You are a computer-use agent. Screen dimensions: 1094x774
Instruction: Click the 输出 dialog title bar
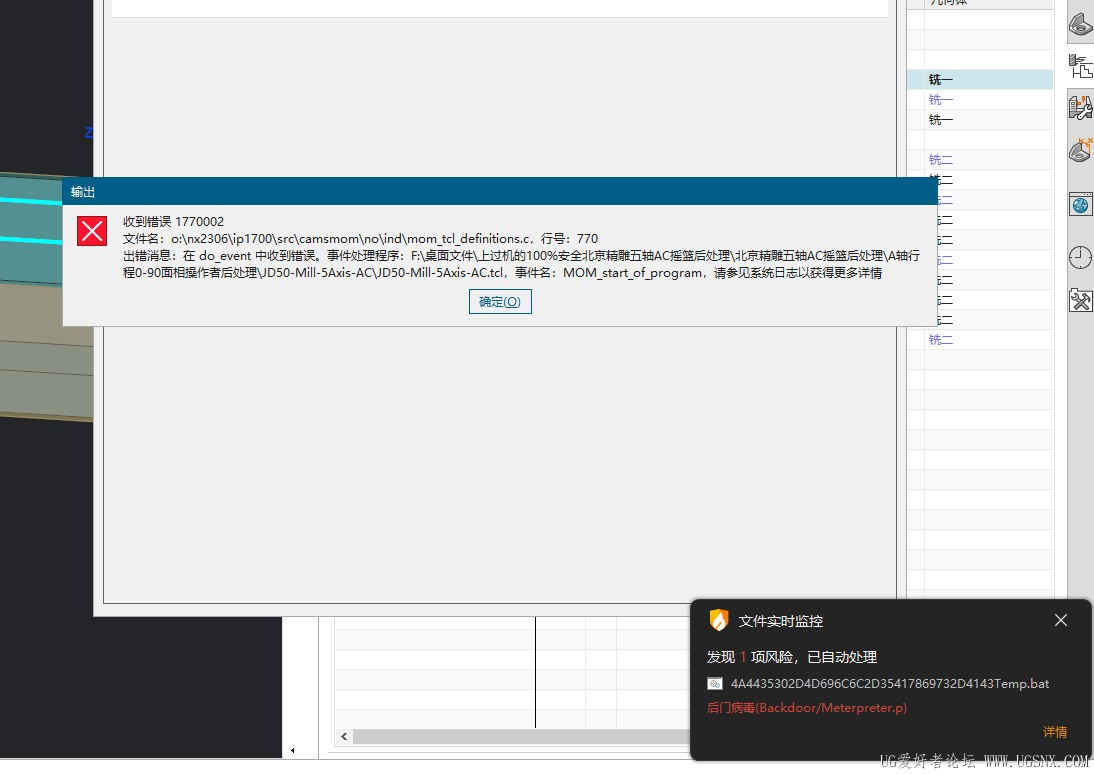coord(500,191)
